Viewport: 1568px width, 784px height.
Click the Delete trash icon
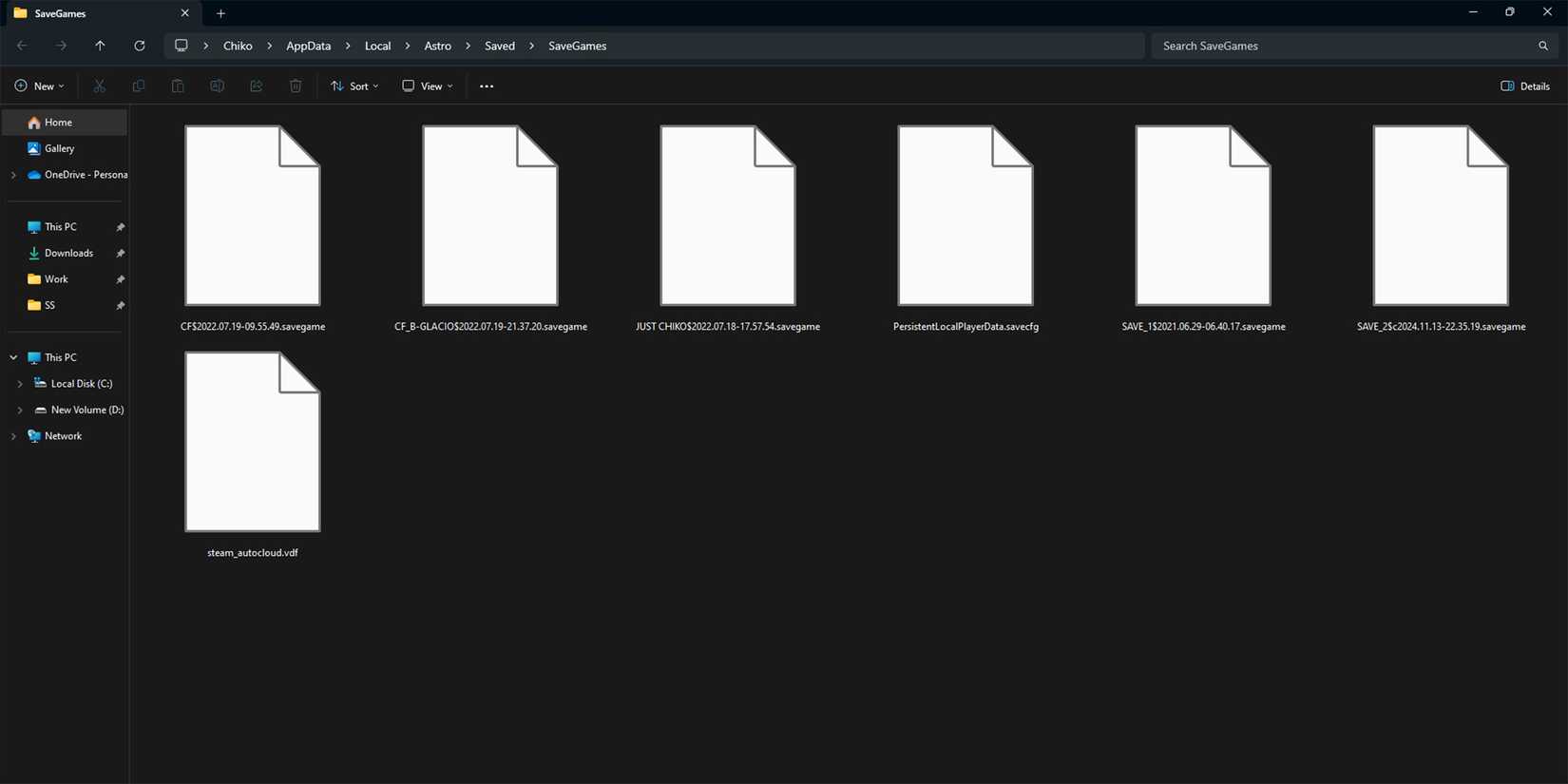tap(296, 86)
